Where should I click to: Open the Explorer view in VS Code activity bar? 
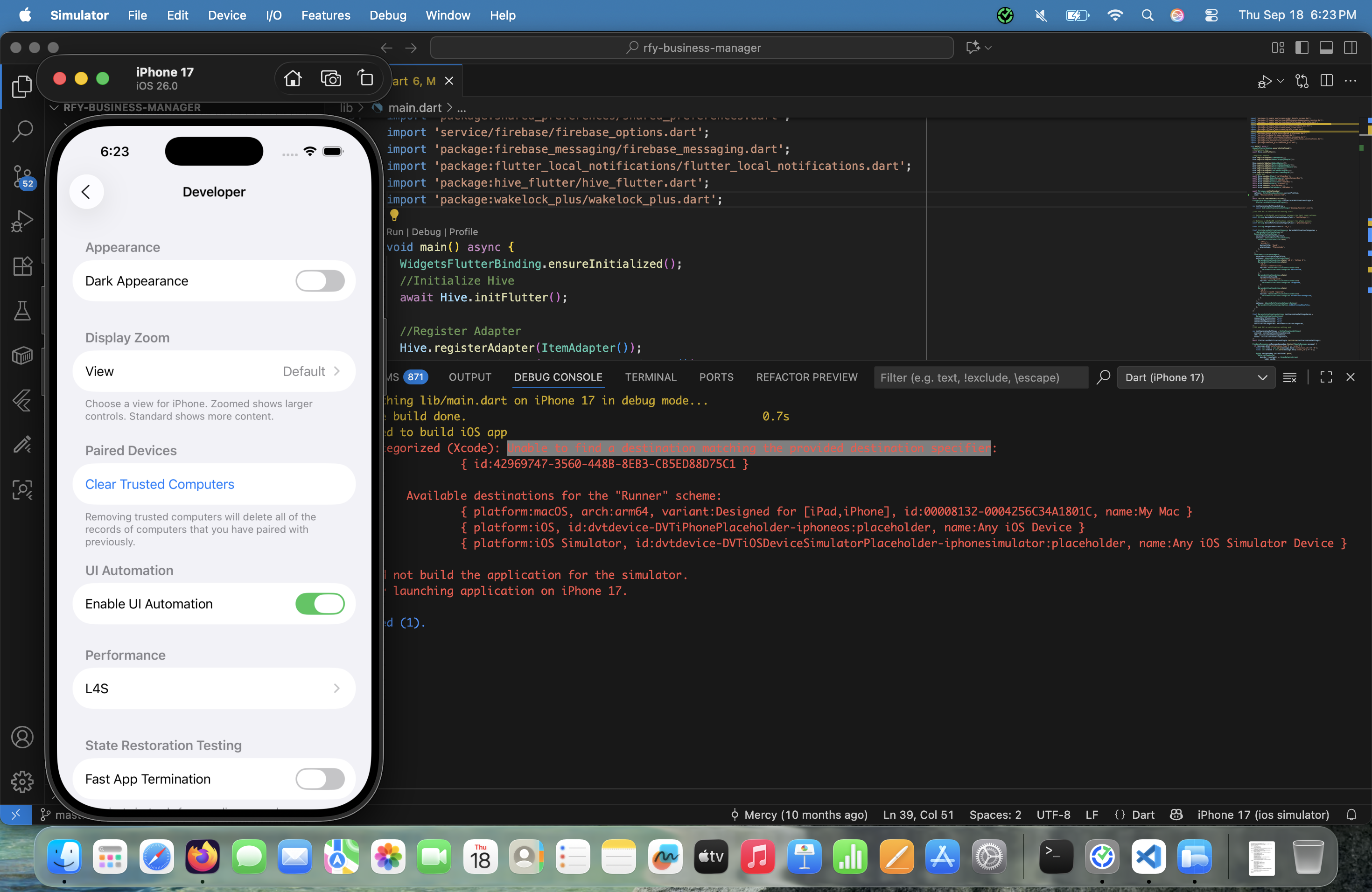point(22,86)
